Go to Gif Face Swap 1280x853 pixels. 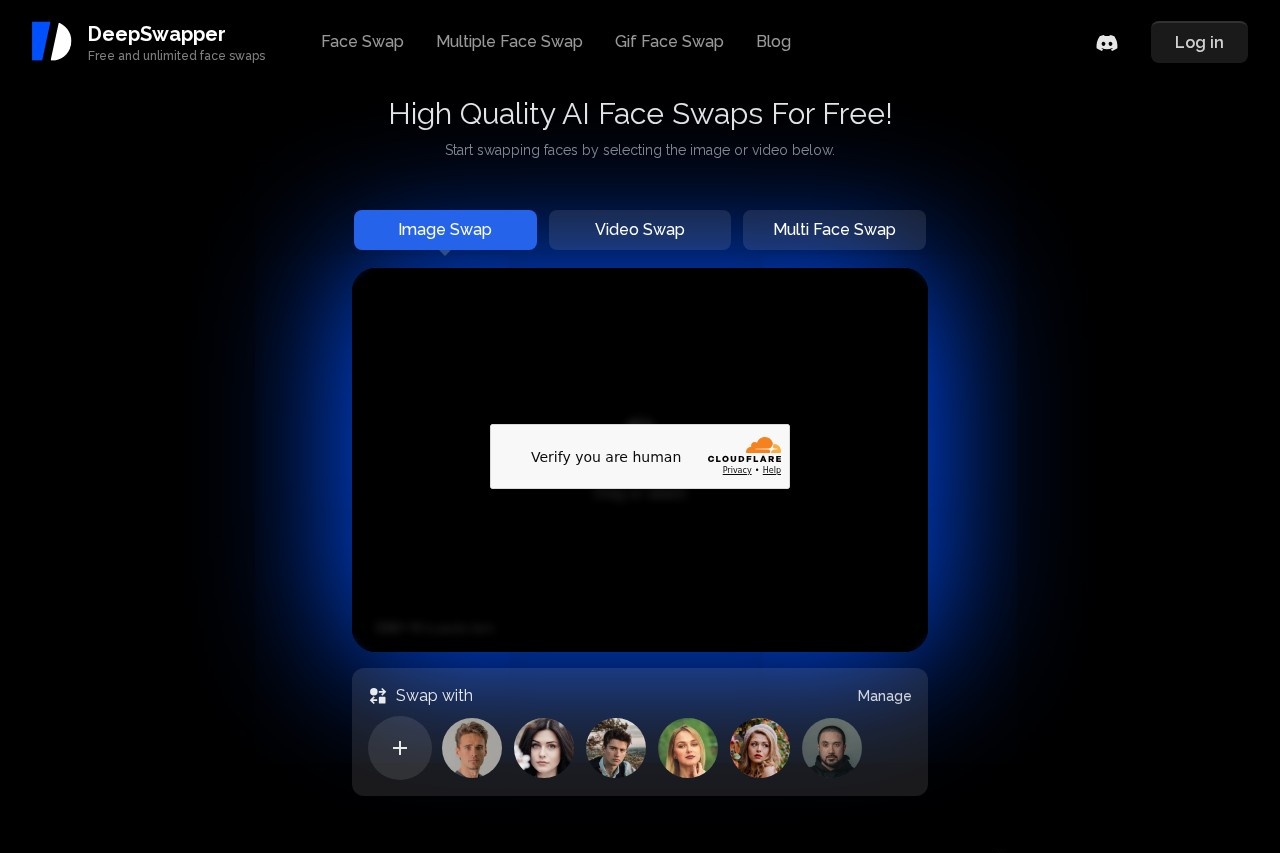click(x=669, y=42)
